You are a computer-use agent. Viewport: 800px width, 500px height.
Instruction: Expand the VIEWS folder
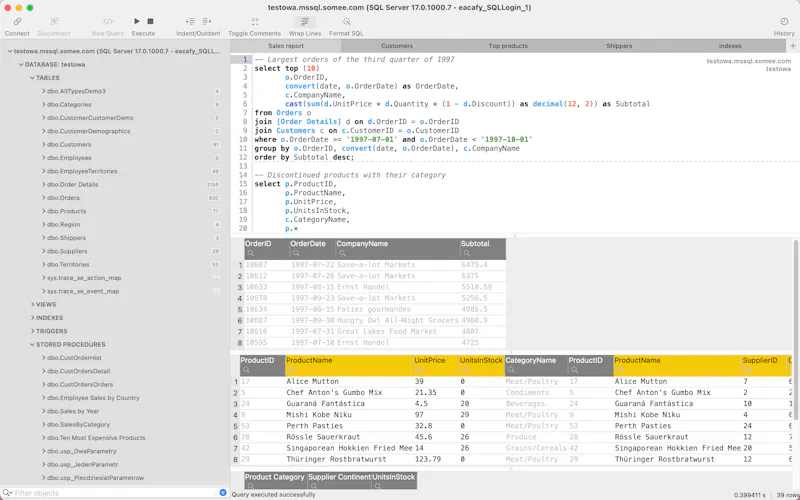33,305
